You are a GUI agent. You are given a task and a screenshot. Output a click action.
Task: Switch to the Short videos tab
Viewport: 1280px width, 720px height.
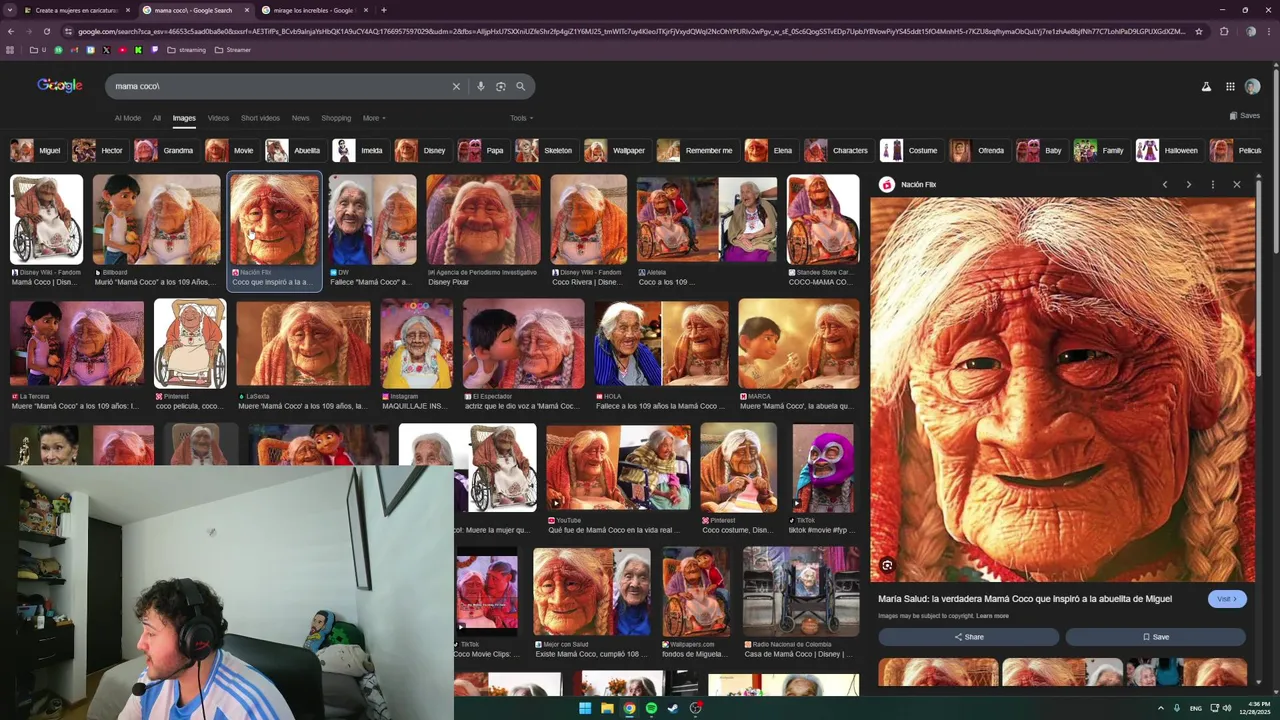pos(260,118)
